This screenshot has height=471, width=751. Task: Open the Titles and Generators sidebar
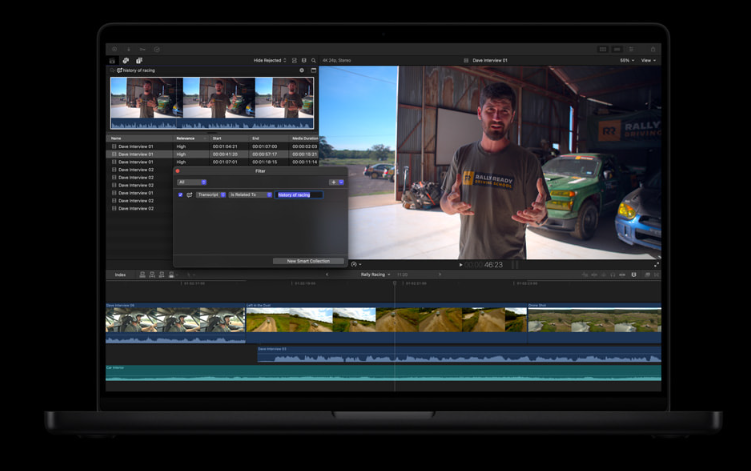(x=139, y=60)
